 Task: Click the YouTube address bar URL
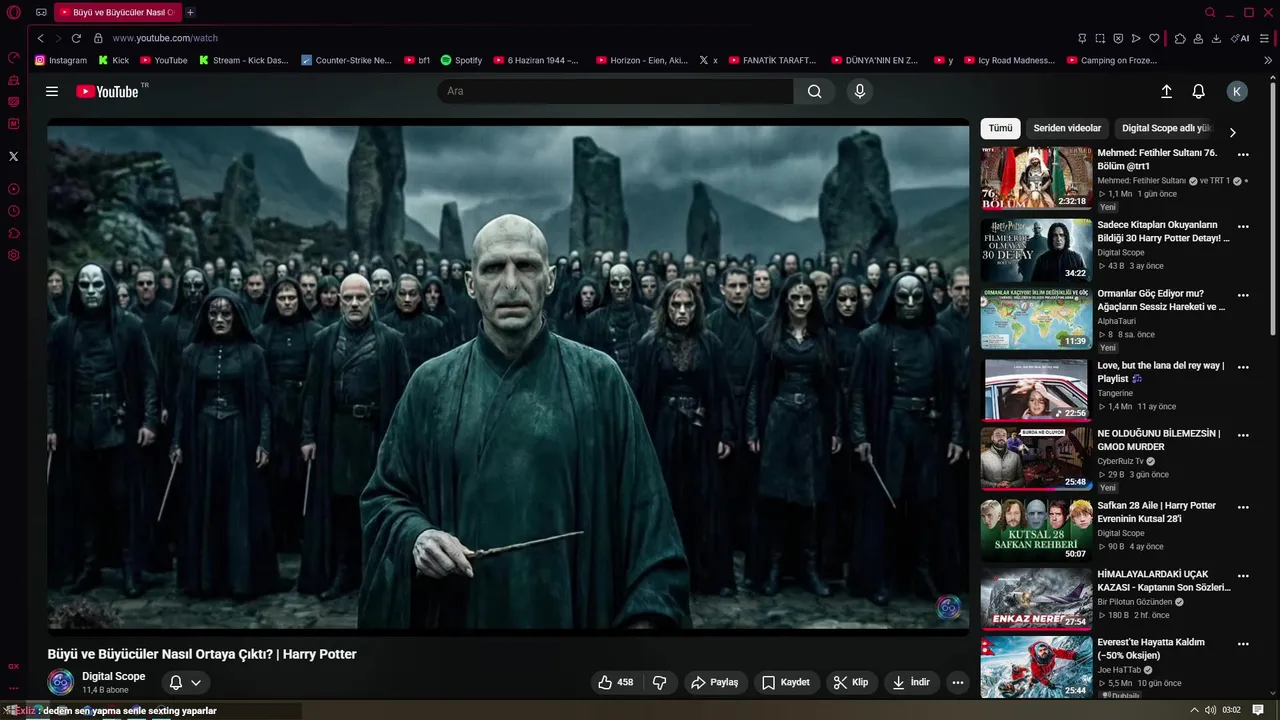[165, 38]
